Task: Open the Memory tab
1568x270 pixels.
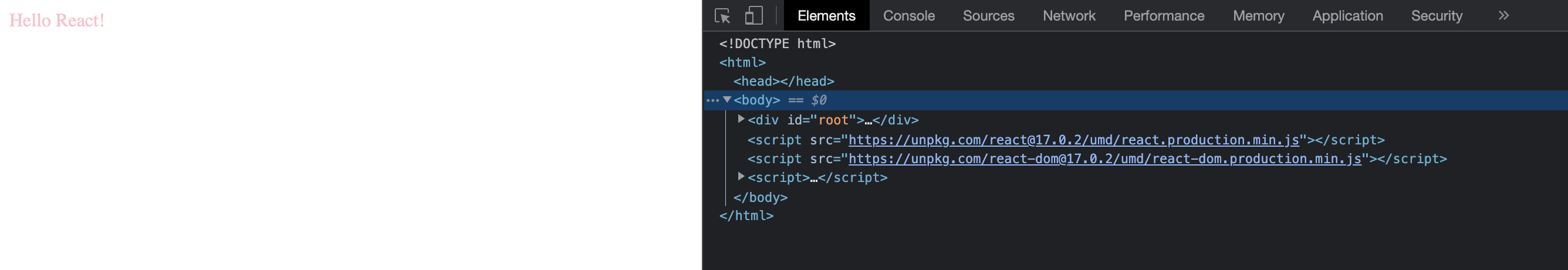Action: click(1258, 16)
